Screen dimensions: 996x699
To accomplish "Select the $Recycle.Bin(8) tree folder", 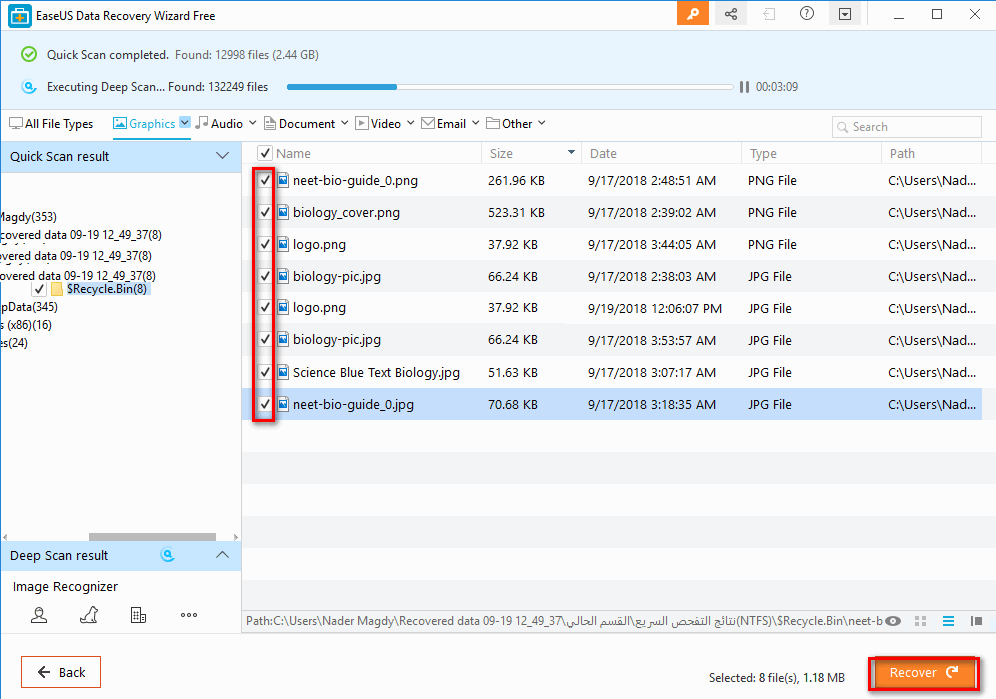I will (107, 289).
